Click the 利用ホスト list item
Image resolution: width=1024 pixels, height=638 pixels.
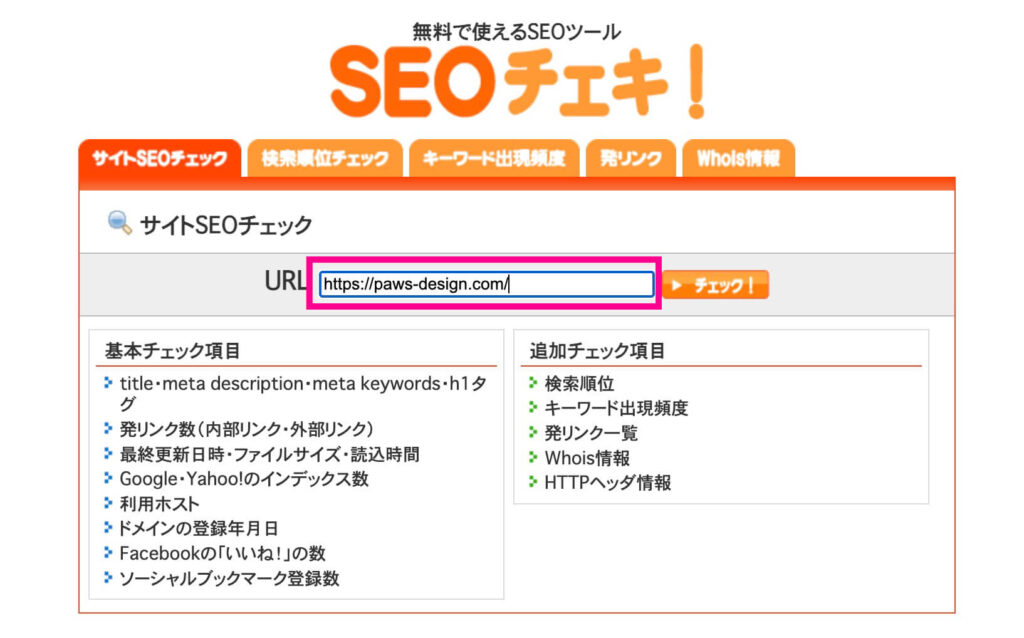159,504
